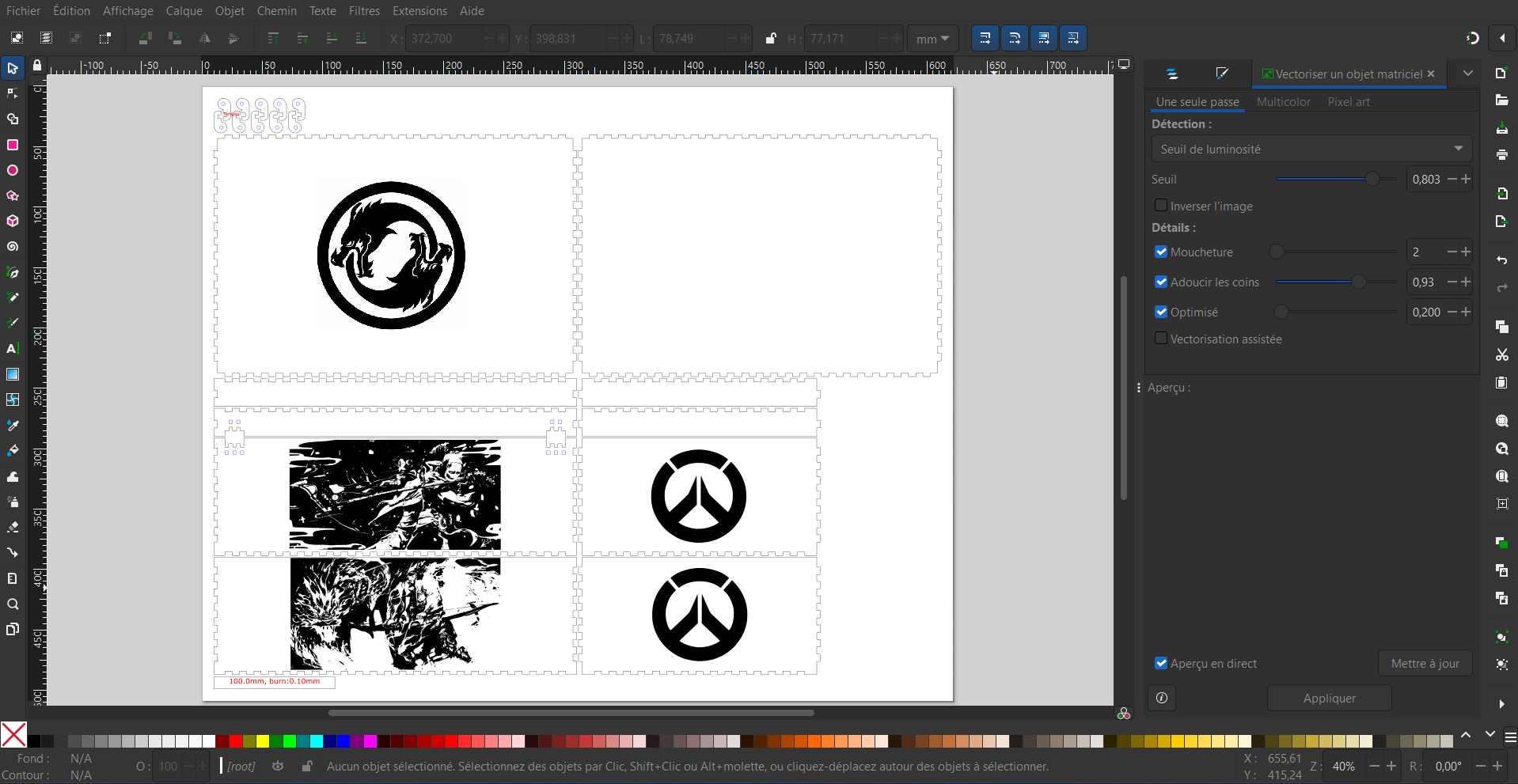Select the 3D box tool
Viewport: 1518px width, 784px height.
click(x=13, y=221)
